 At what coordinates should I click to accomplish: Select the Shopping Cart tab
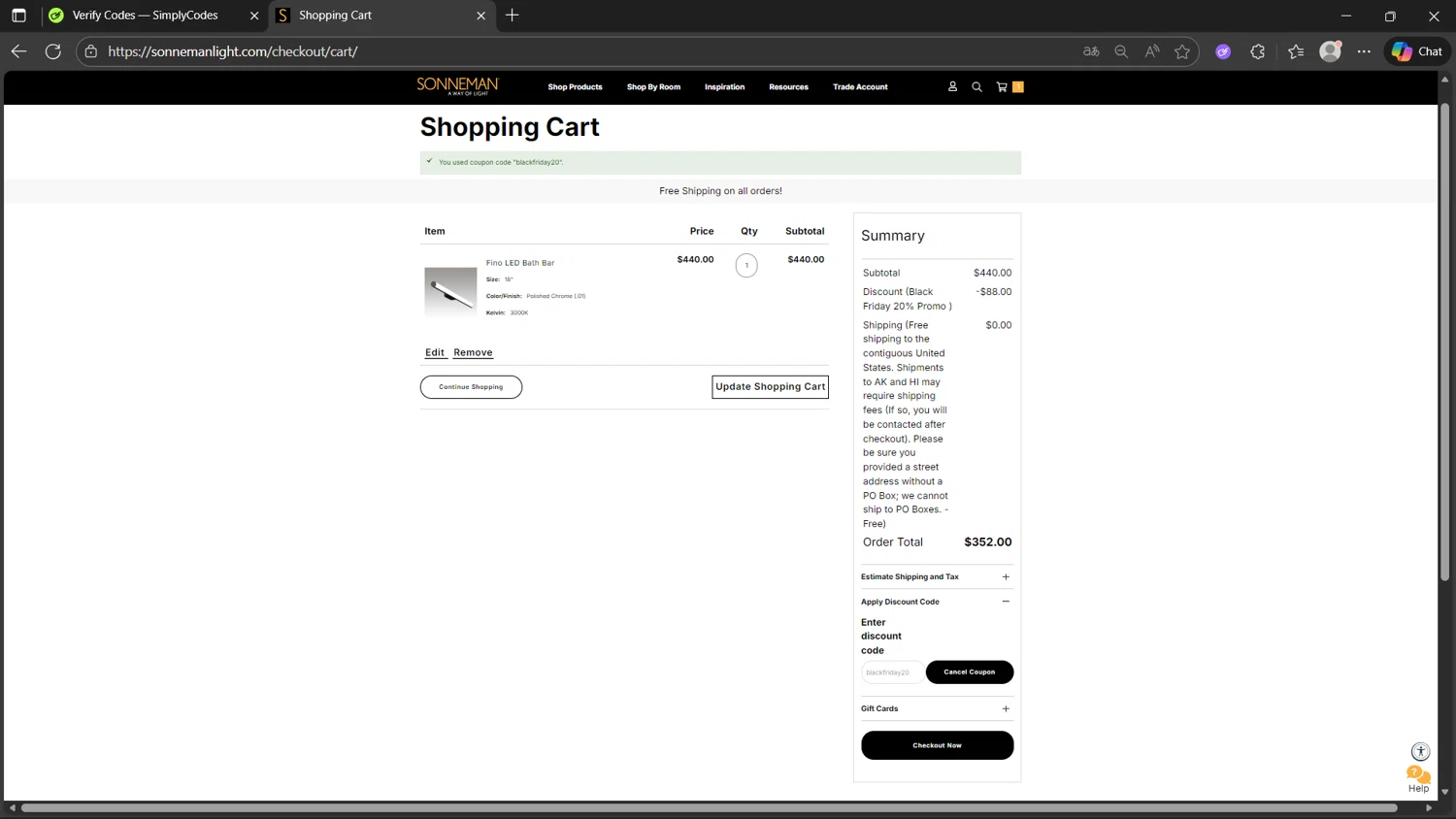(x=335, y=16)
